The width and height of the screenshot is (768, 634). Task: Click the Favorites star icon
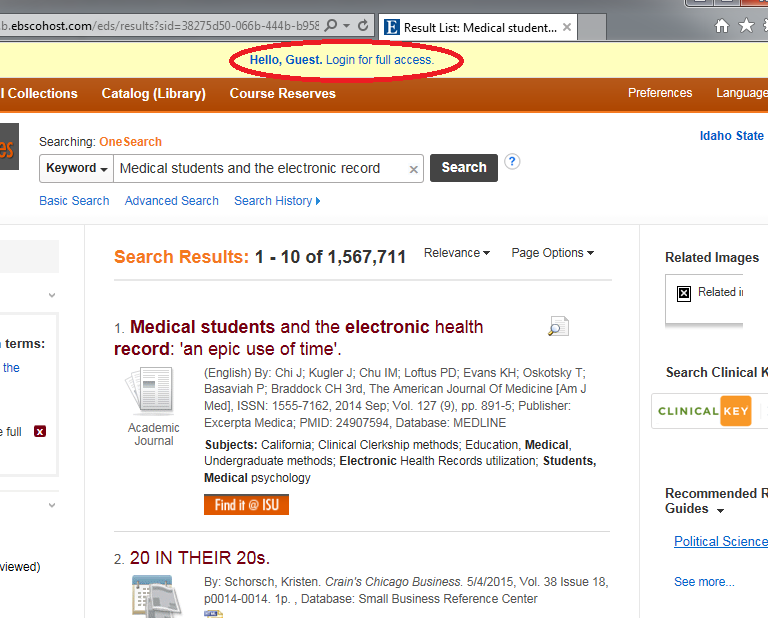tap(746, 25)
